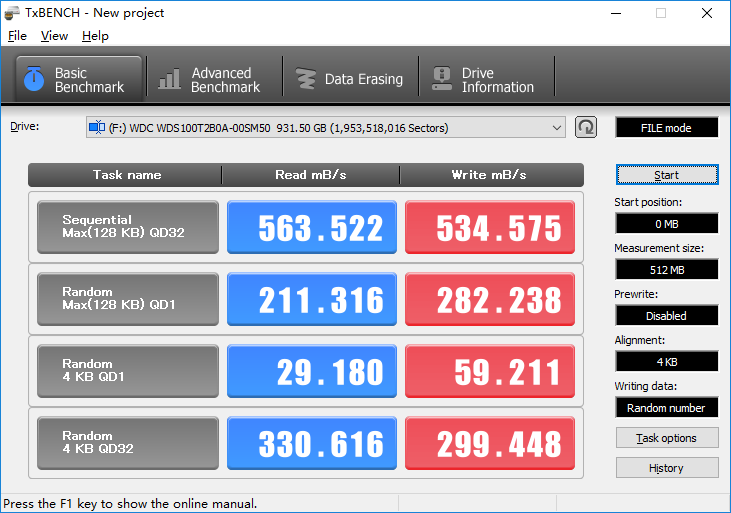
Task: Open the Measurement size 512 MB selector
Action: pos(666,269)
